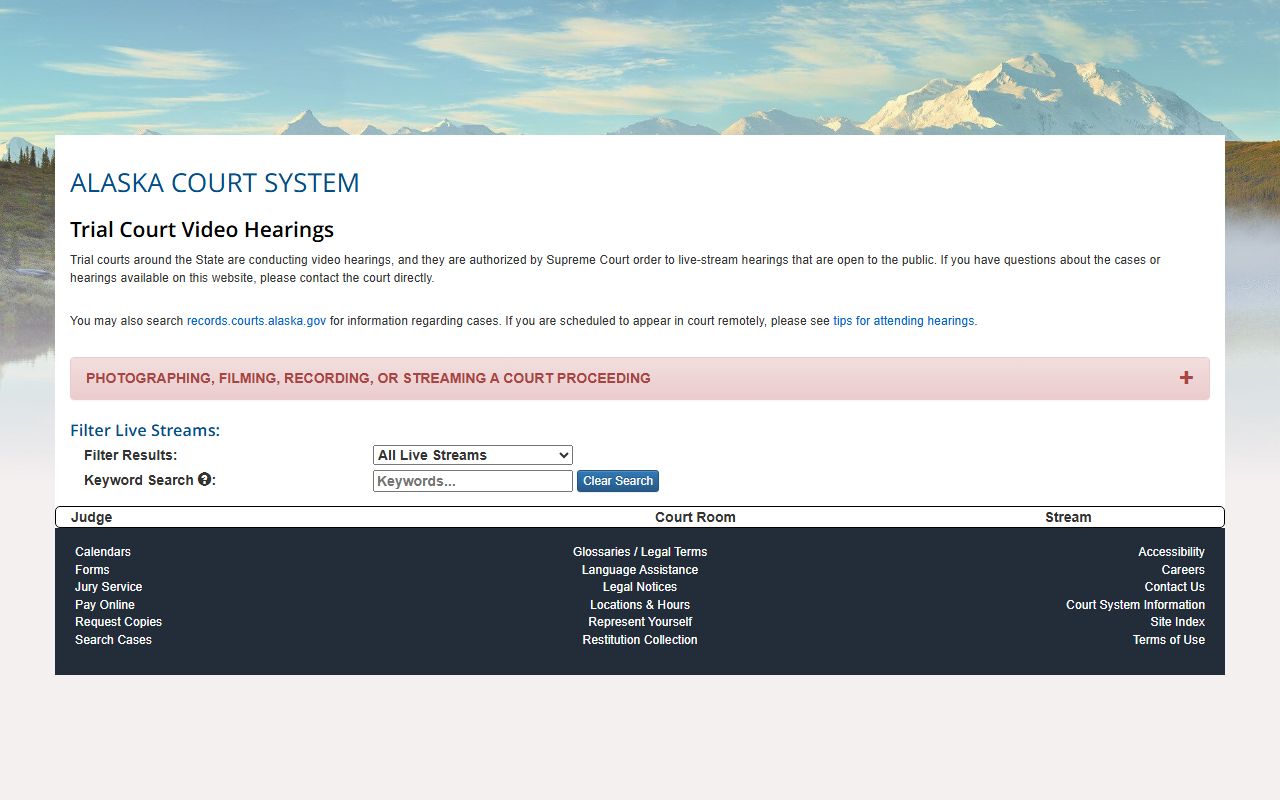Image resolution: width=1280 pixels, height=800 pixels.
Task: Open Locations & Hours footer link
Action: point(640,605)
